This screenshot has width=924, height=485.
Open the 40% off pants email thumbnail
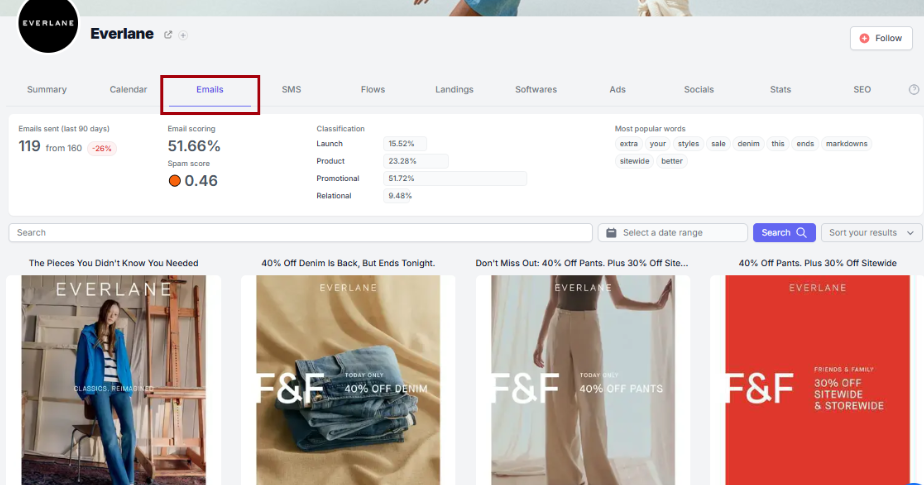tap(583, 380)
